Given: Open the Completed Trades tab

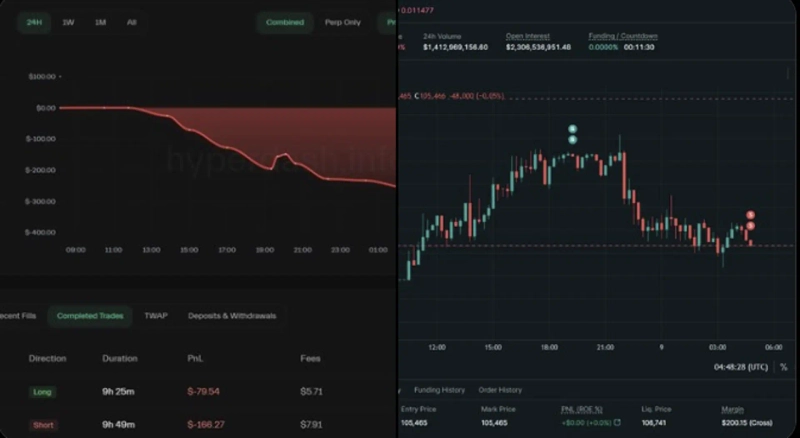Looking at the screenshot, I should 90,316.
